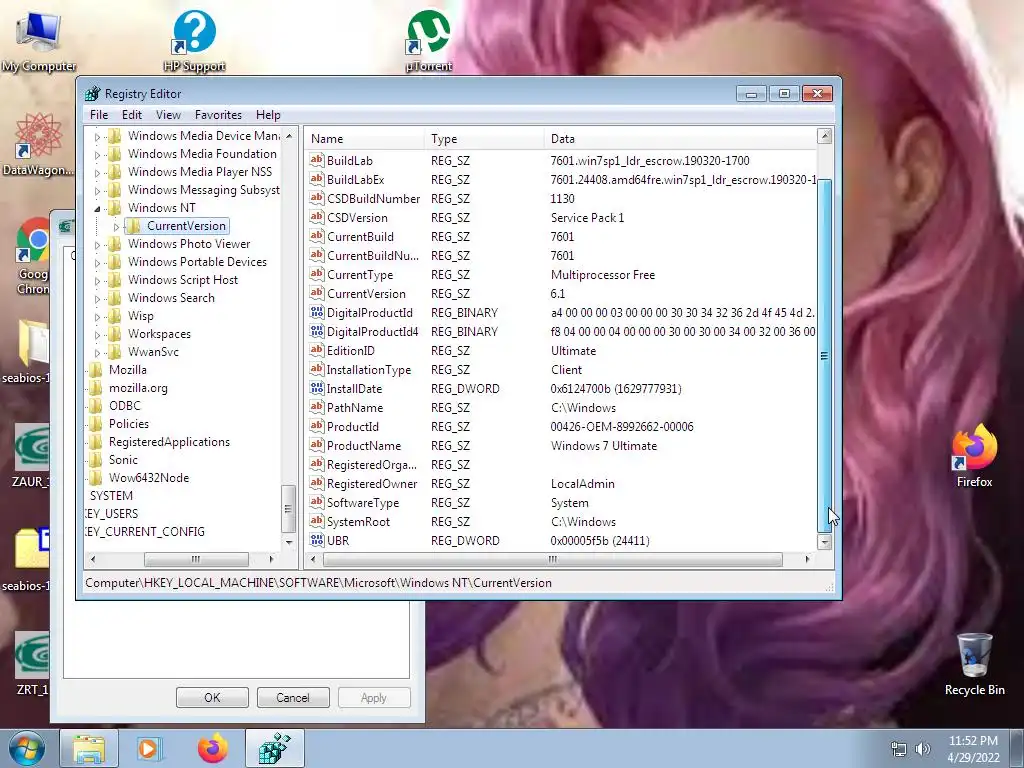
Task: Click the Type column header
Action: (x=484, y=138)
